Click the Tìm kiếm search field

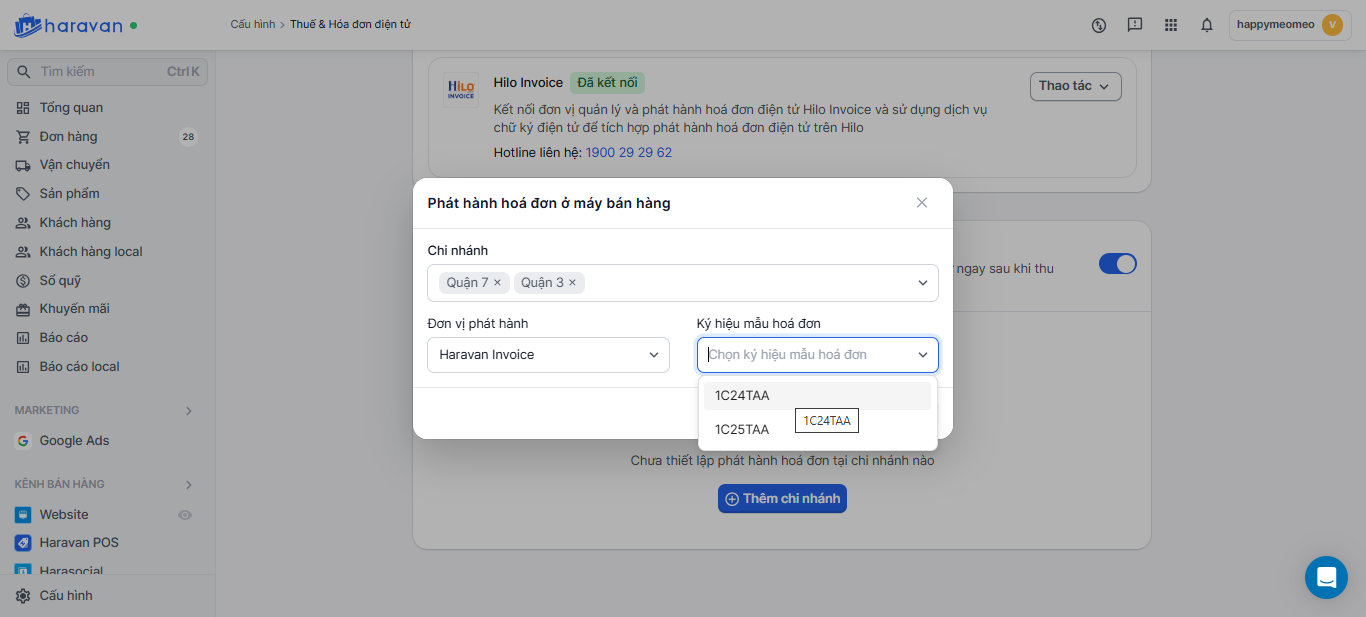pos(100,72)
